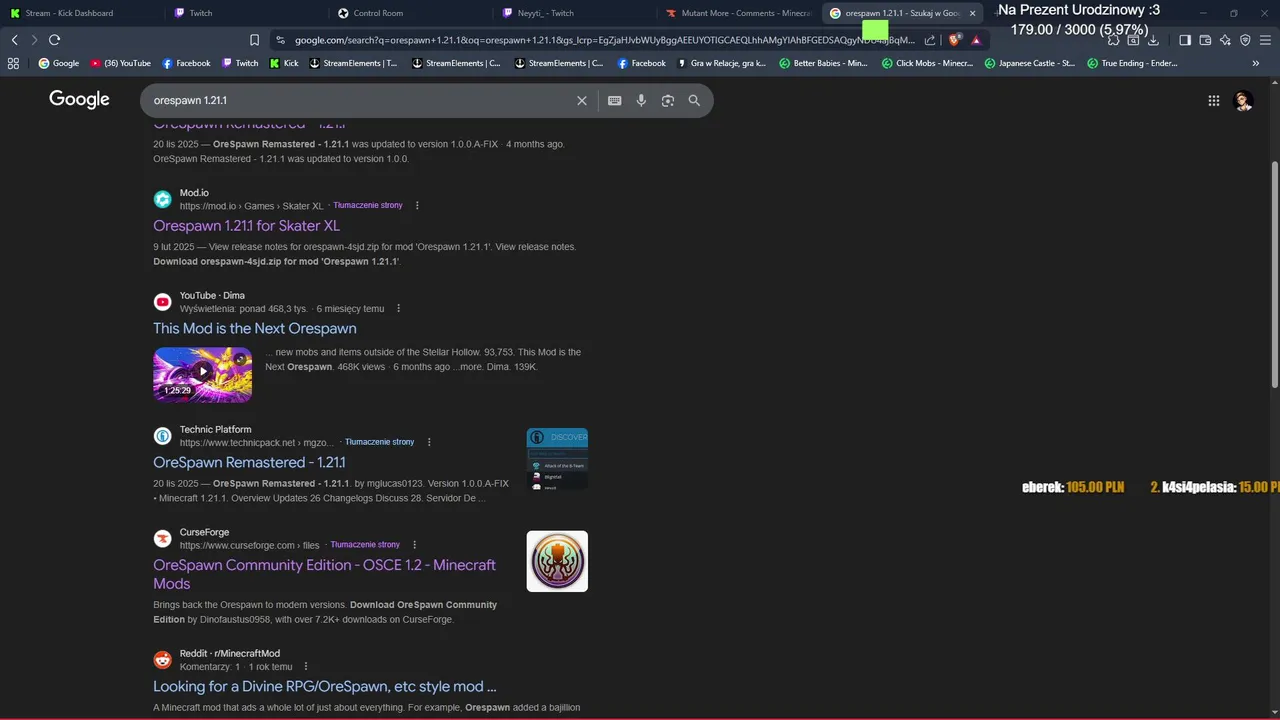Start voice search with microphone icon
The height and width of the screenshot is (720, 1280).
pos(641,100)
